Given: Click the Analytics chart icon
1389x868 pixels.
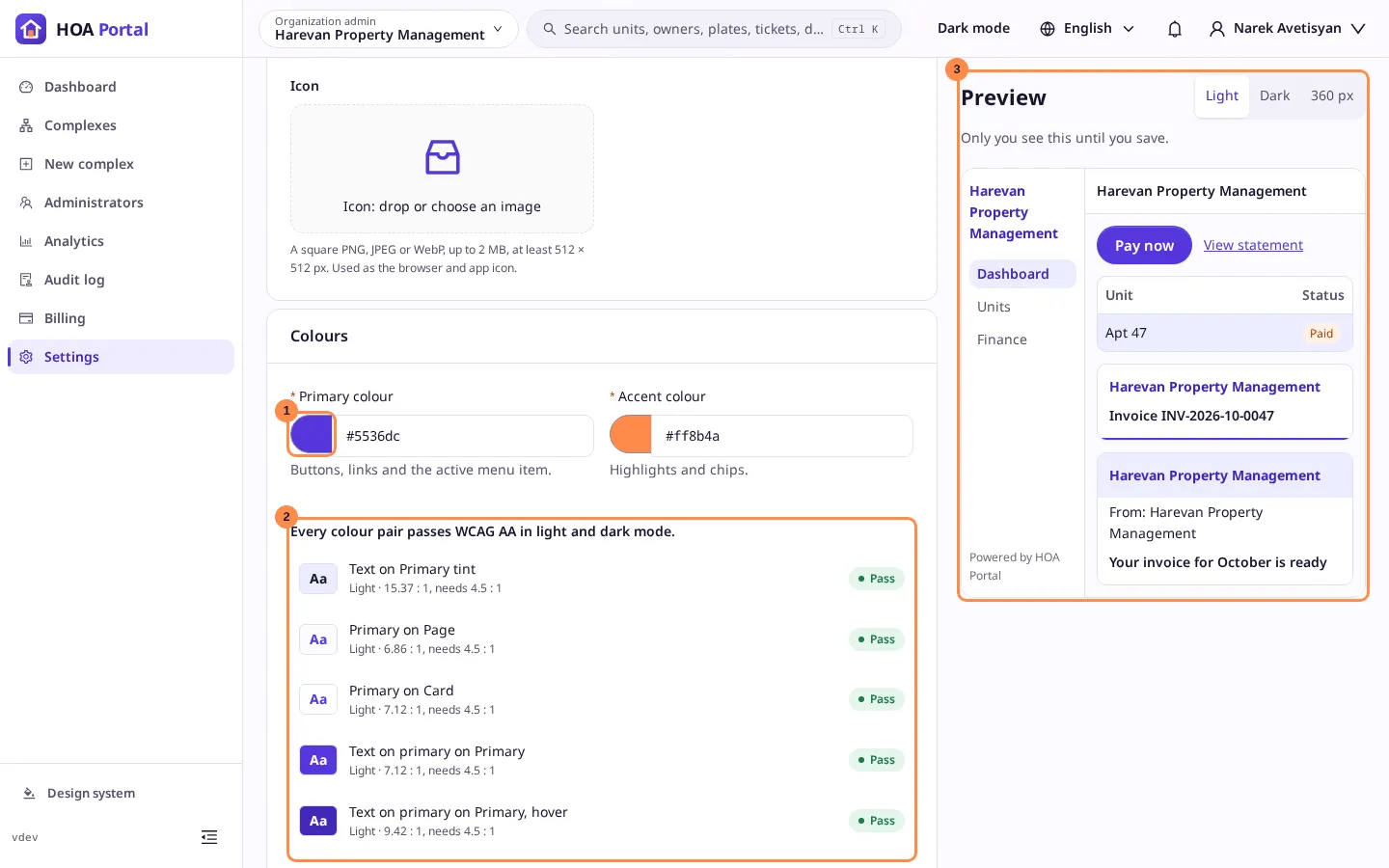Looking at the screenshot, I should 26,241.
